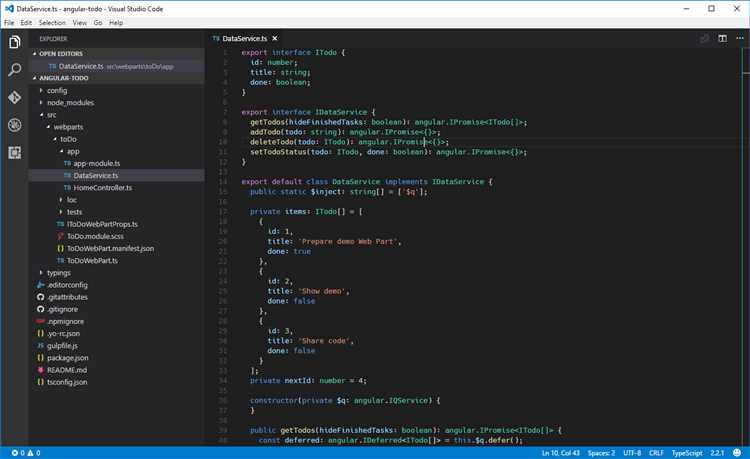Open the Debug view in activity bar

pos(14,125)
